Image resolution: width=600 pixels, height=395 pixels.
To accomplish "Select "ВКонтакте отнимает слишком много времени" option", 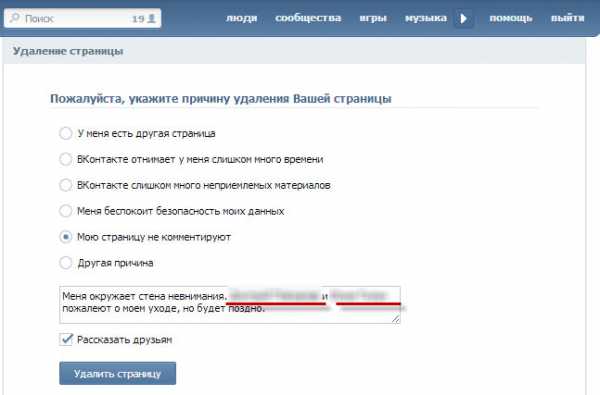I will click(x=65, y=159).
